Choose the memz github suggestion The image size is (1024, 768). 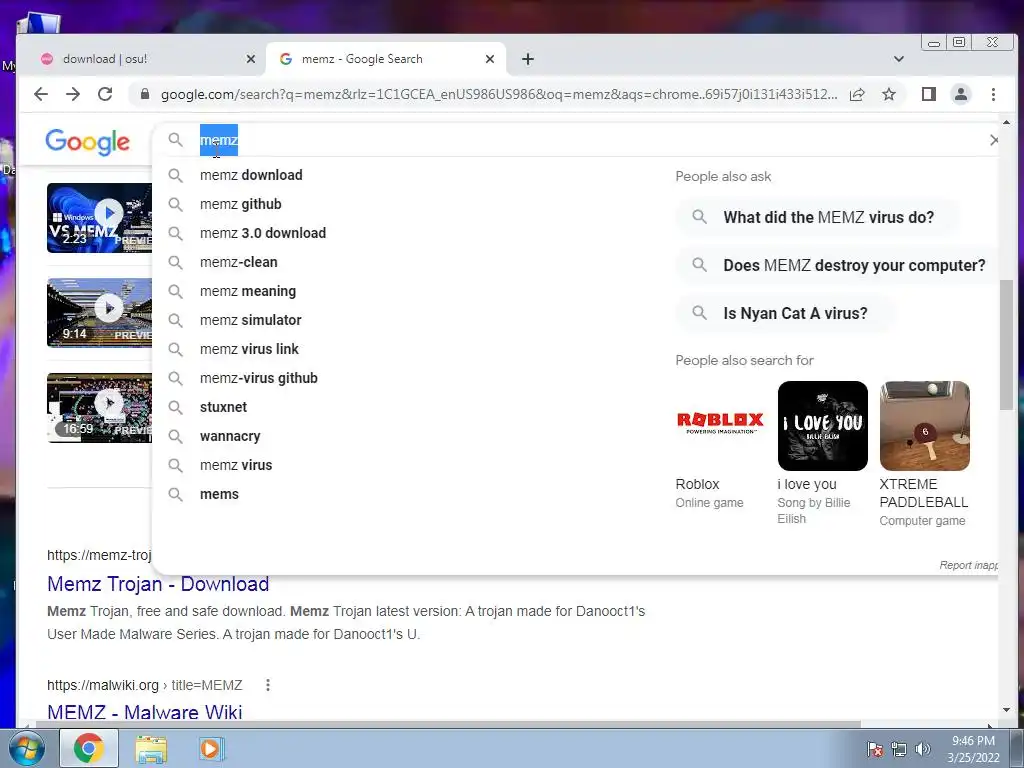coord(240,204)
